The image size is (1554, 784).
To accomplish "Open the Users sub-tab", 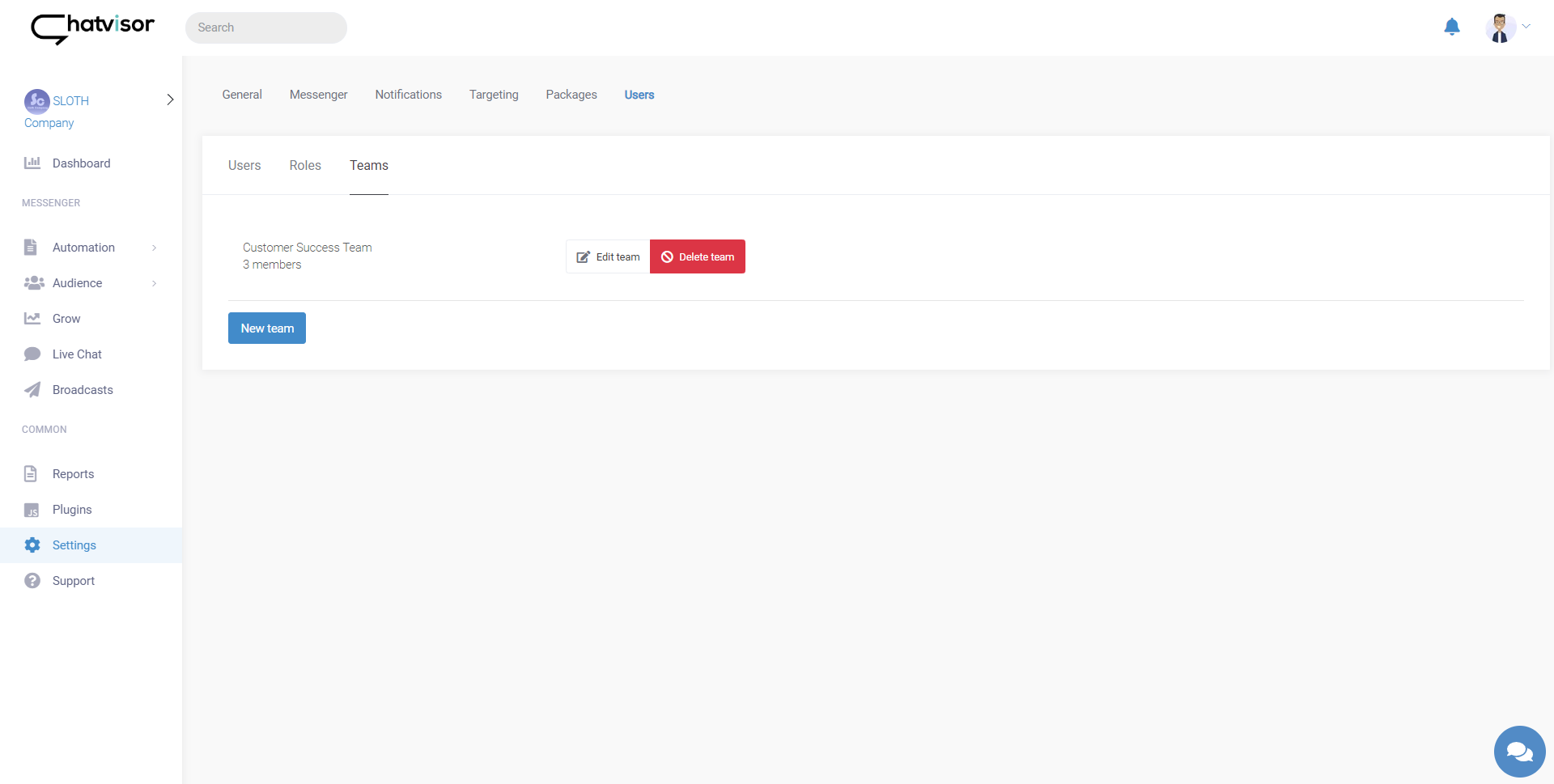I will [x=244, y=165].
